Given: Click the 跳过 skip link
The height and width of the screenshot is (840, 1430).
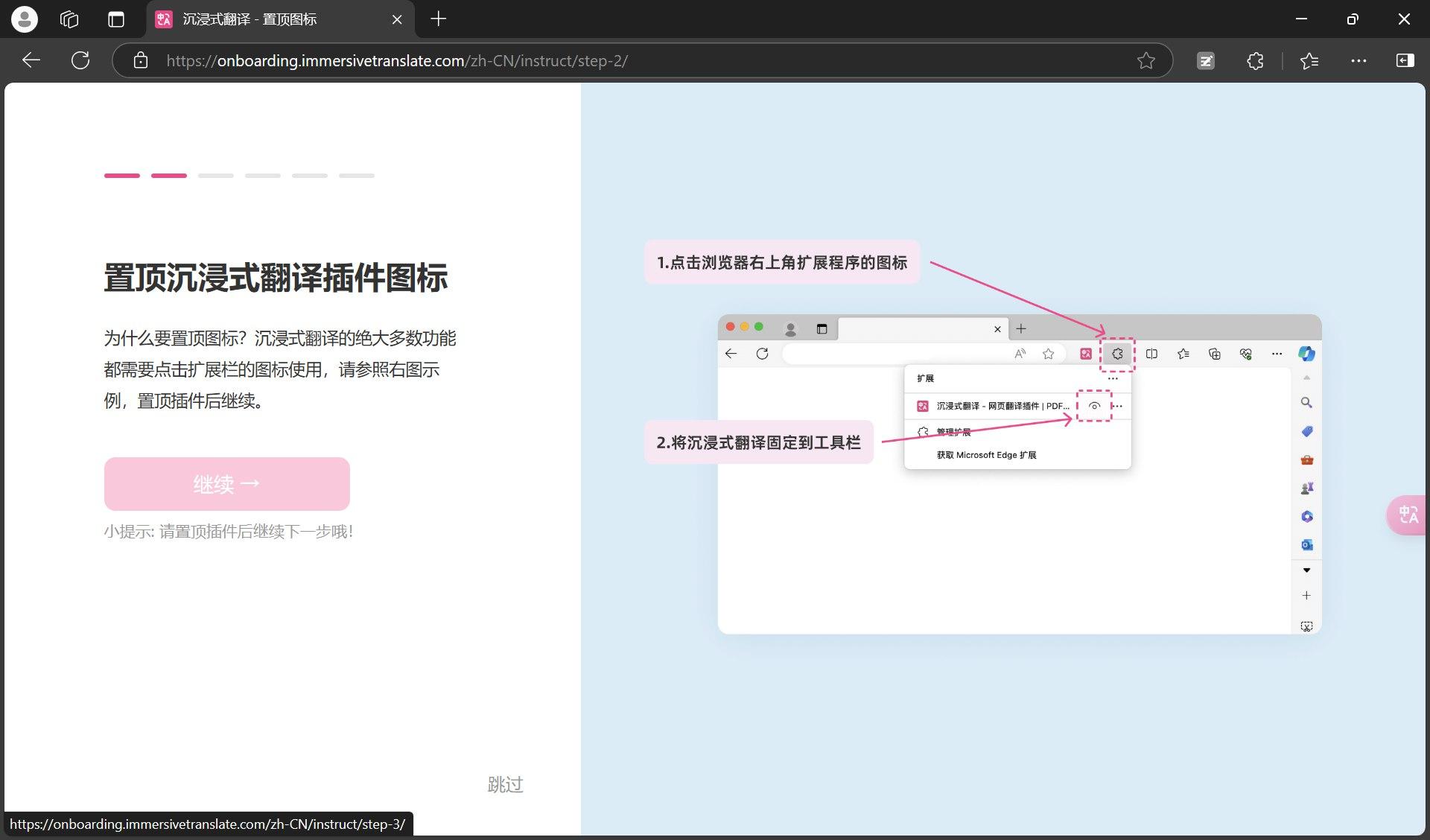Looking at the screenshot, I should pyautogui.click(x=505, y=784).
